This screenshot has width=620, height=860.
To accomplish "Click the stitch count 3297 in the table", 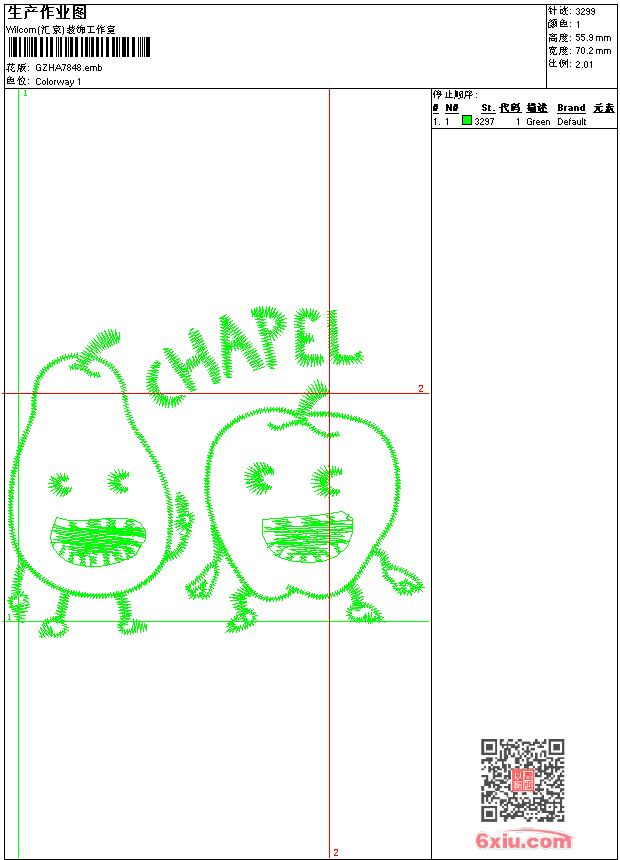I will (x=484, y=122).
